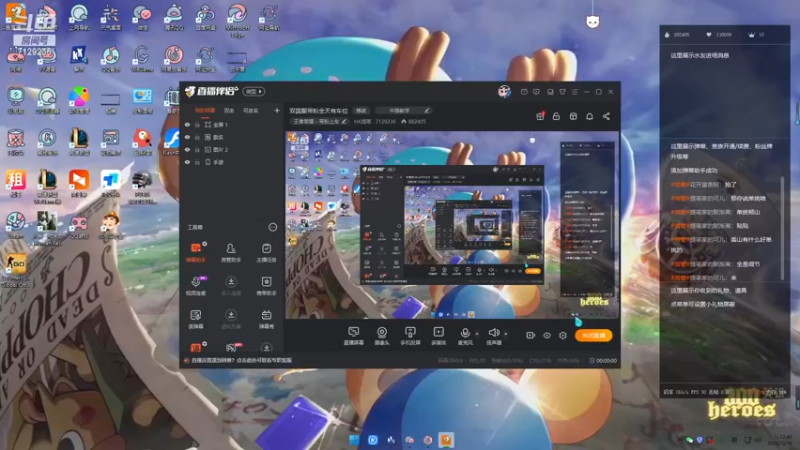Collapse the 工具箱 toolbox section
Image resolution: width=800 pixels, height=450 pixels.
click(273, 227)
